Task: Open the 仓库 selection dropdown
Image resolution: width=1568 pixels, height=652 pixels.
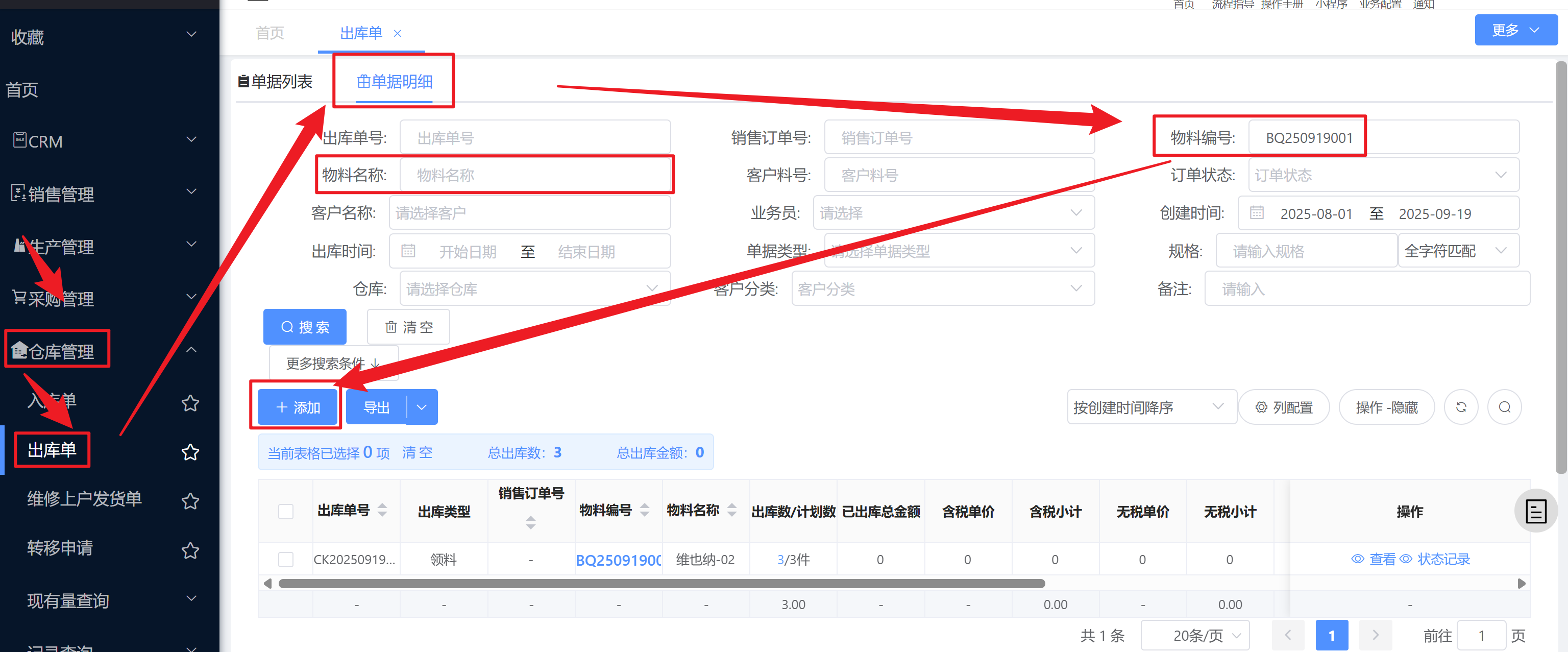Action: pos(534,288)
